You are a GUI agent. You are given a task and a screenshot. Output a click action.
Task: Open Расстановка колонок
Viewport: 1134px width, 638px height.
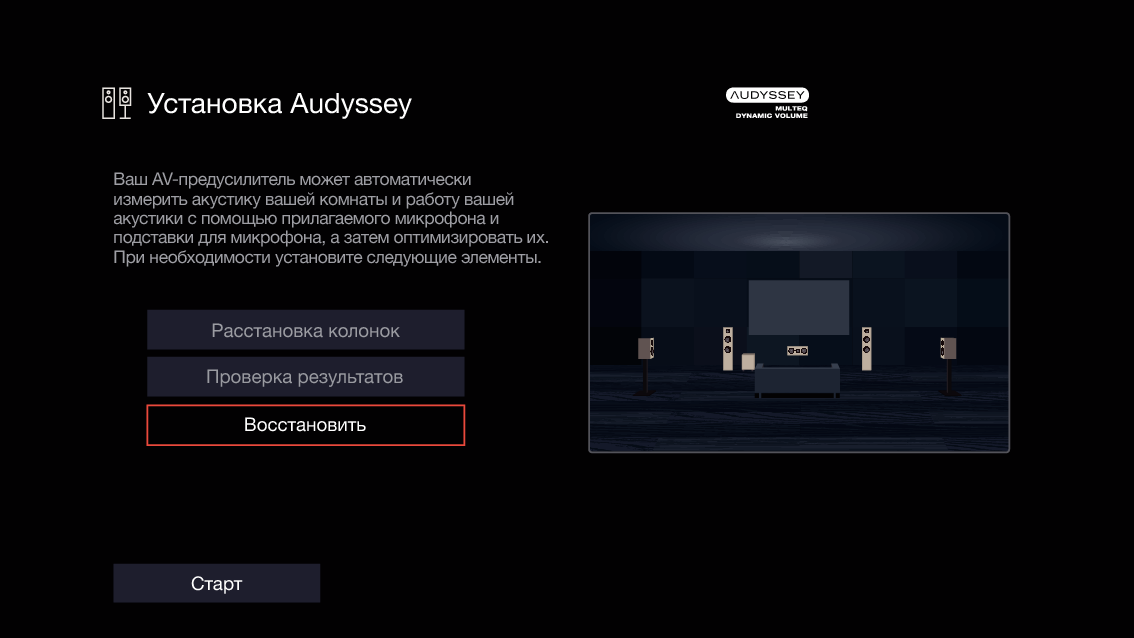point(305,329)
